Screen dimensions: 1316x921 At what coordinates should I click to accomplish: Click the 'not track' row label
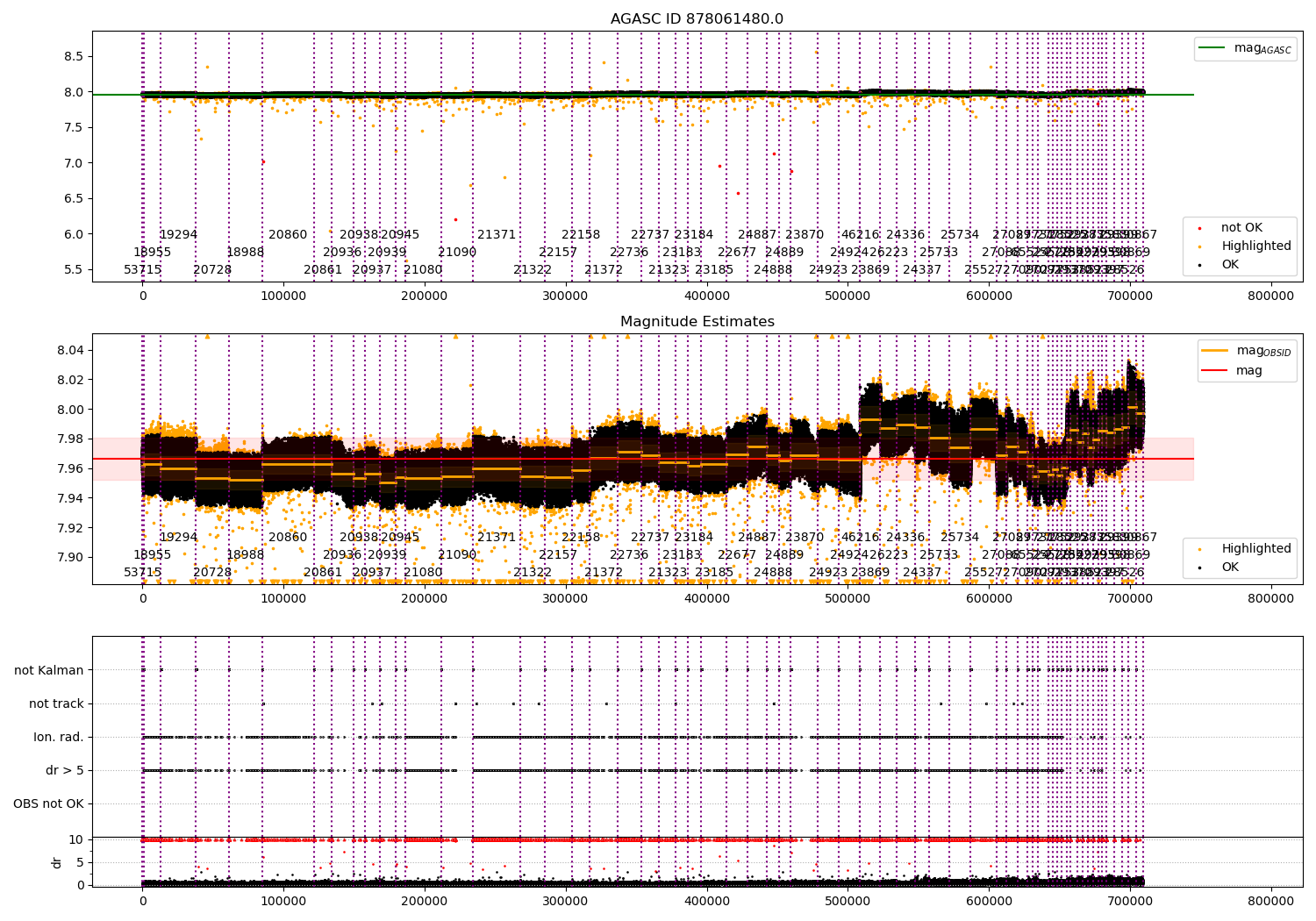[56, 703]
